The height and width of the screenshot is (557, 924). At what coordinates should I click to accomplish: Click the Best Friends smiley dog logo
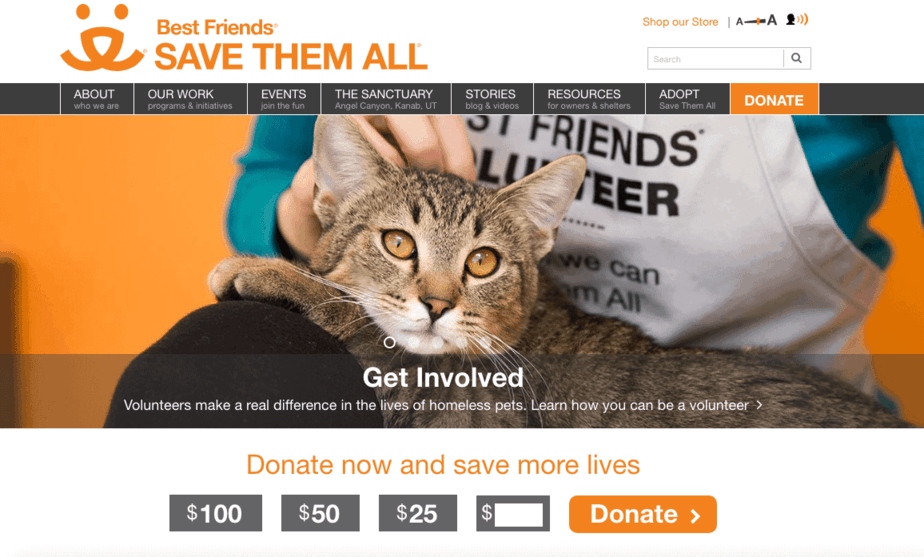coord(103,38)
